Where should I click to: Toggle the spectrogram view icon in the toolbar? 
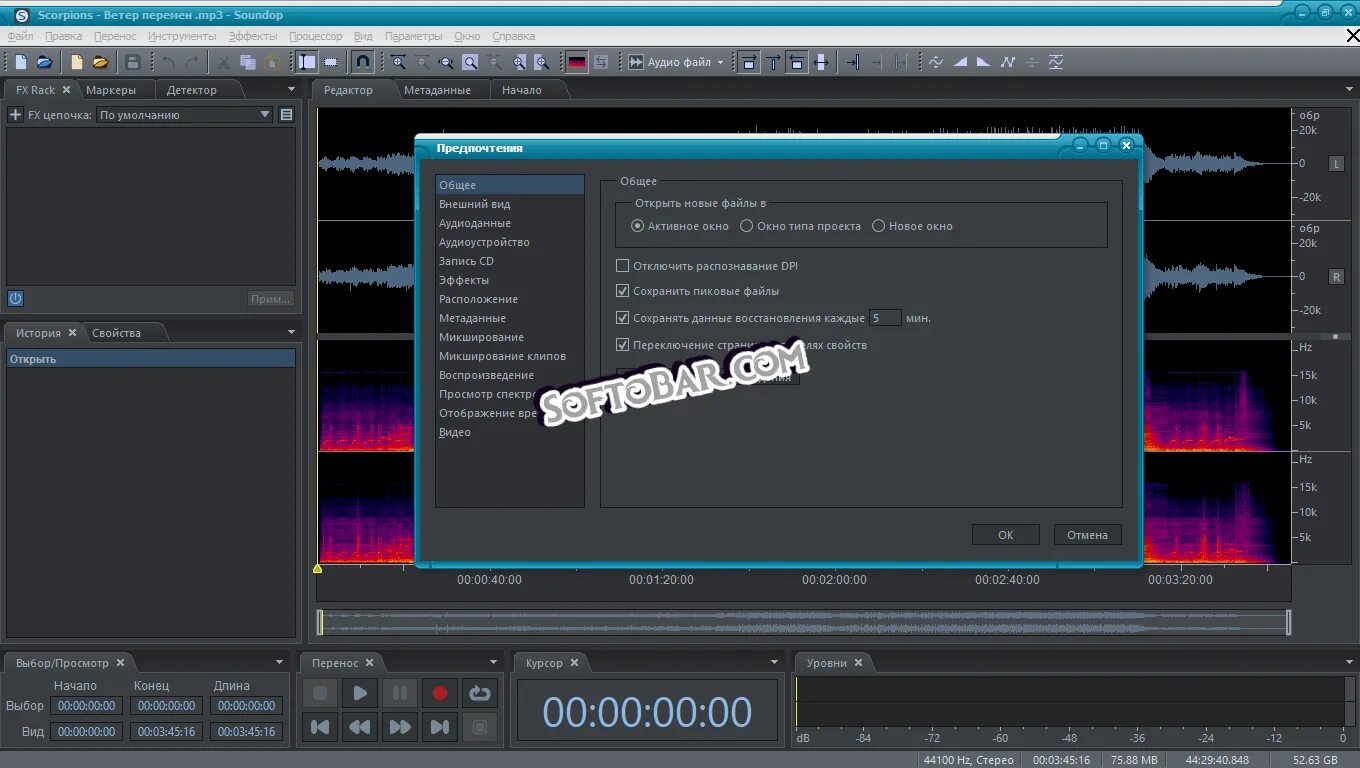[x=577, y=62]
